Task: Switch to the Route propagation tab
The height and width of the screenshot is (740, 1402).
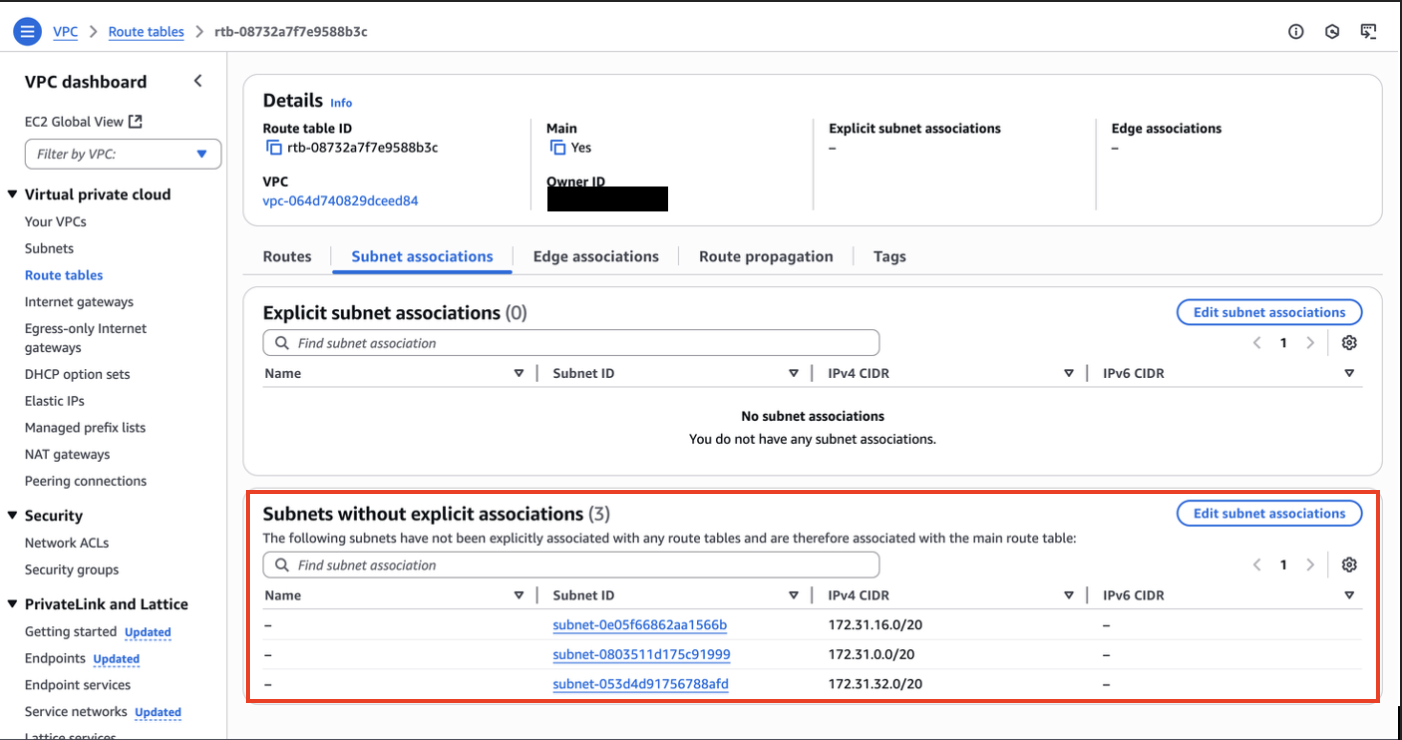Action: (765, 257)
